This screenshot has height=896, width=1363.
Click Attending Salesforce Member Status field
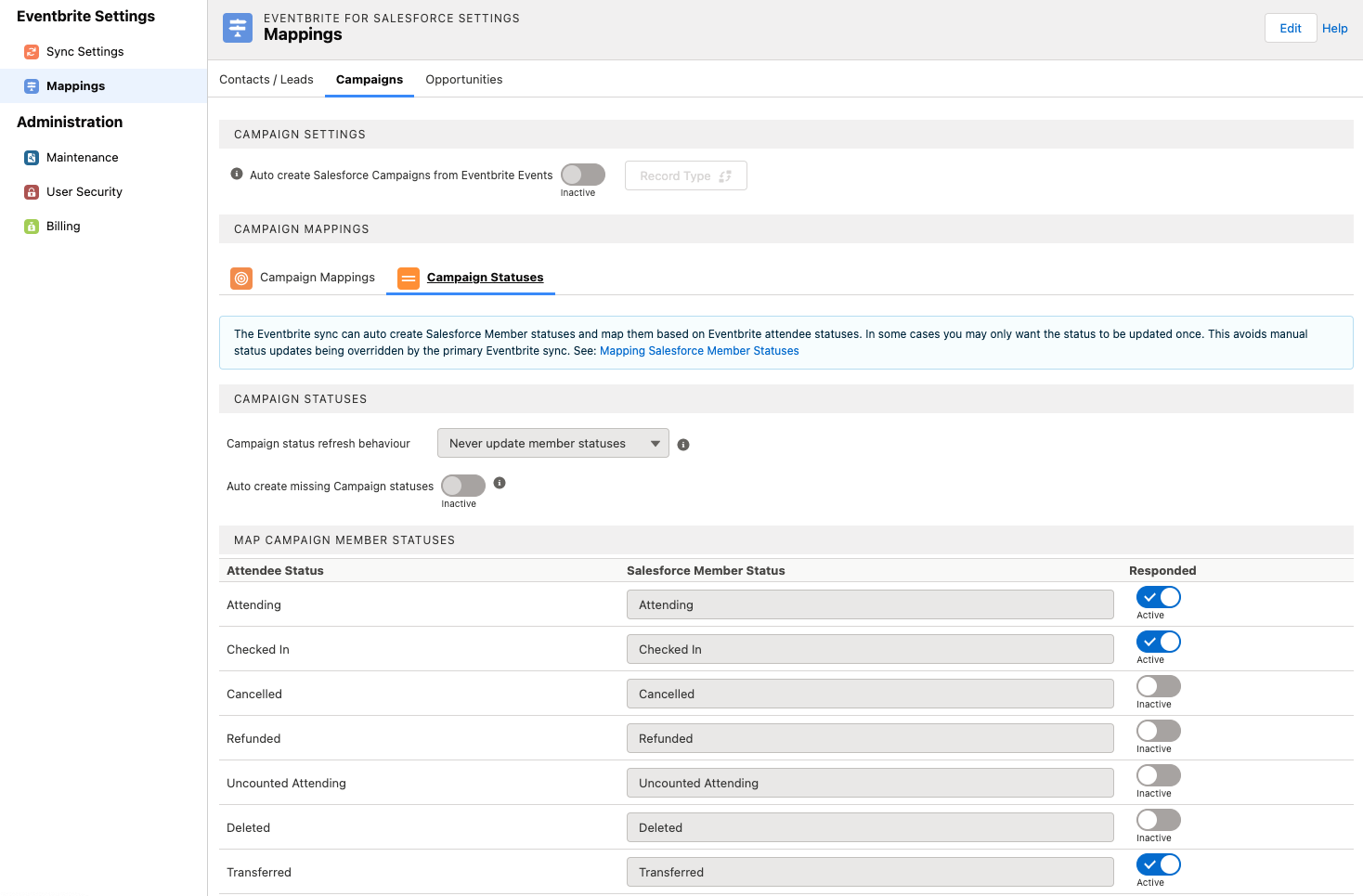[x=870, y=604]
